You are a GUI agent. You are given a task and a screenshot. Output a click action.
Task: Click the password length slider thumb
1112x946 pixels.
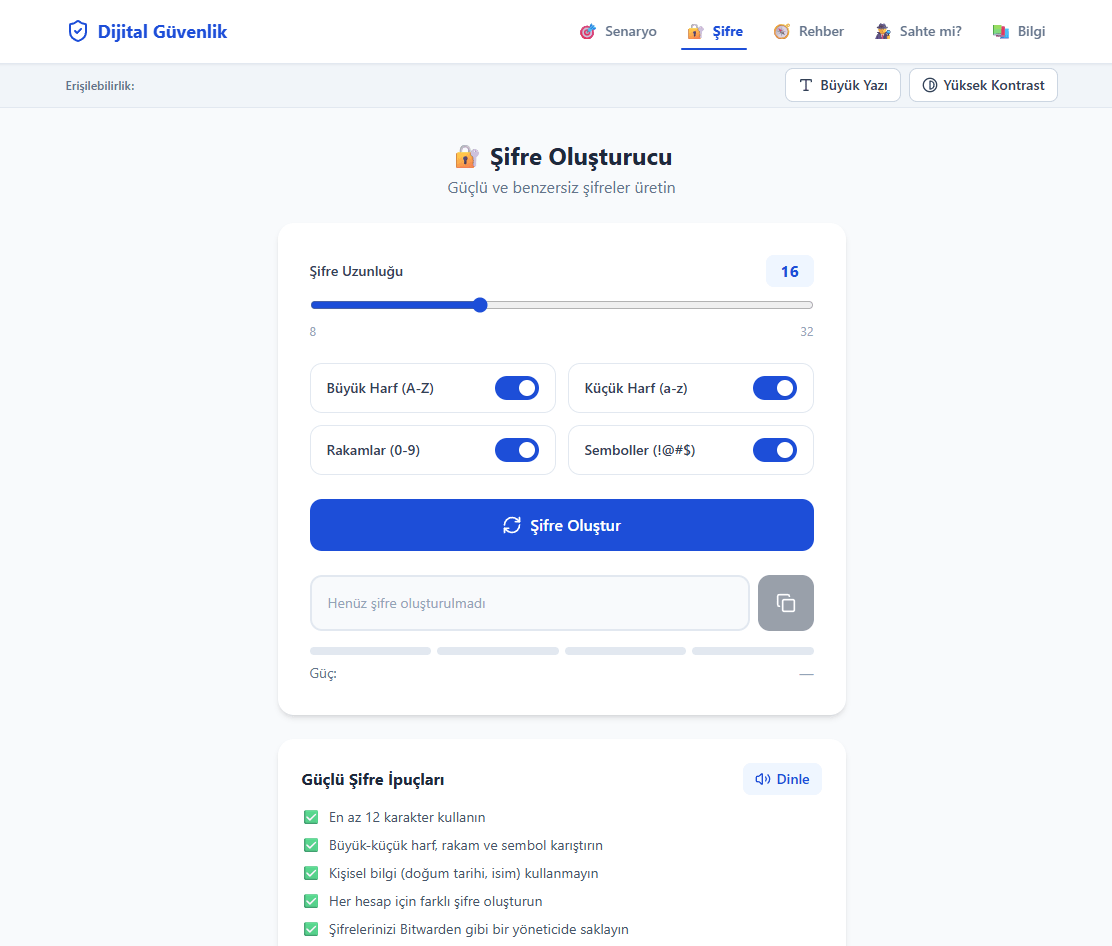click(x=480, y=305)
